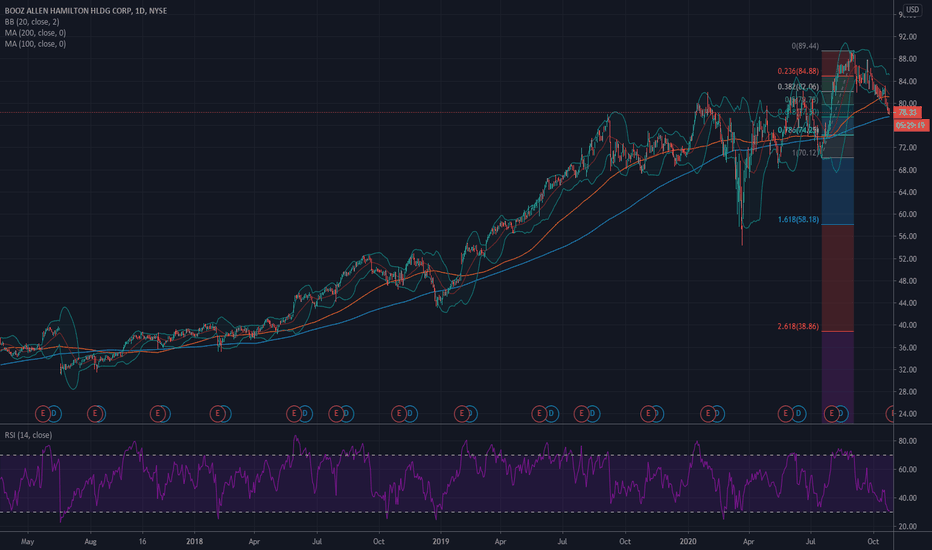Select the 0.786(74.25) Fibonacci level label

[798, 130]
